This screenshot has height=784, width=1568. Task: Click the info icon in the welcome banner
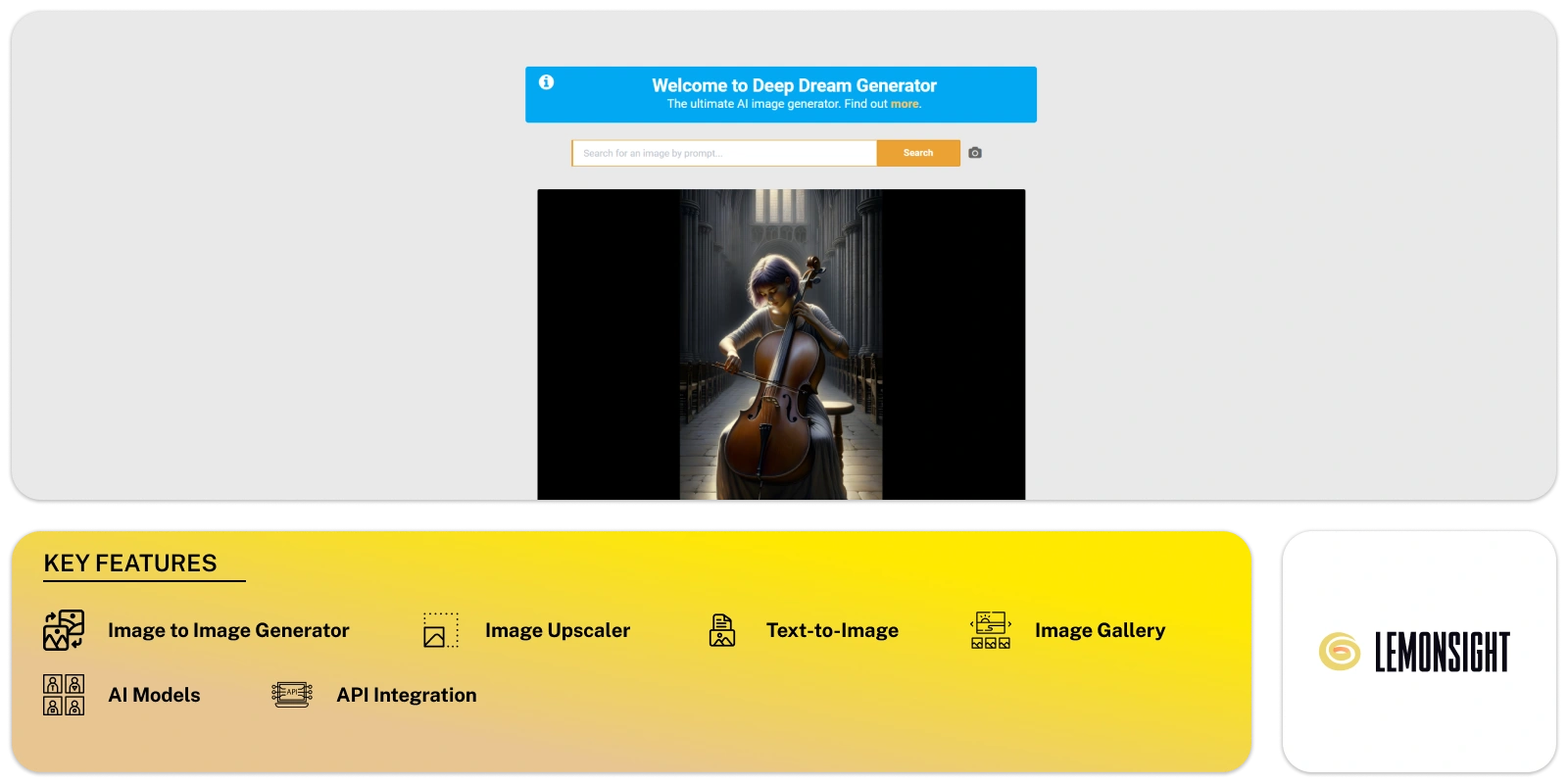[547, 82]
